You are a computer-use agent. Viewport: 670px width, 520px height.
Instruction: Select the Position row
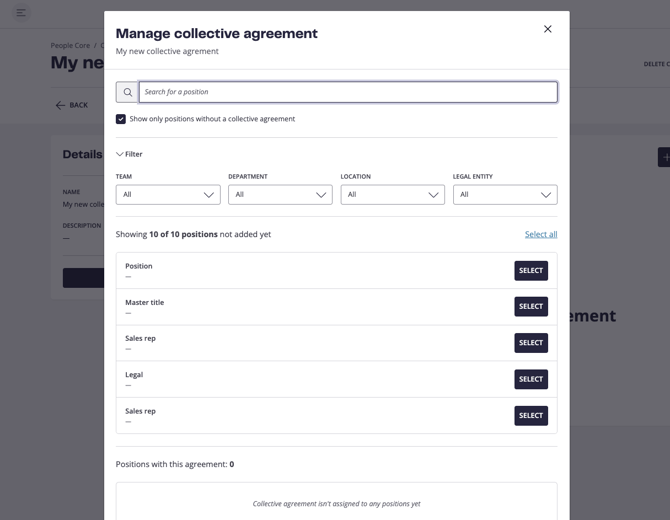pos(530,271)
